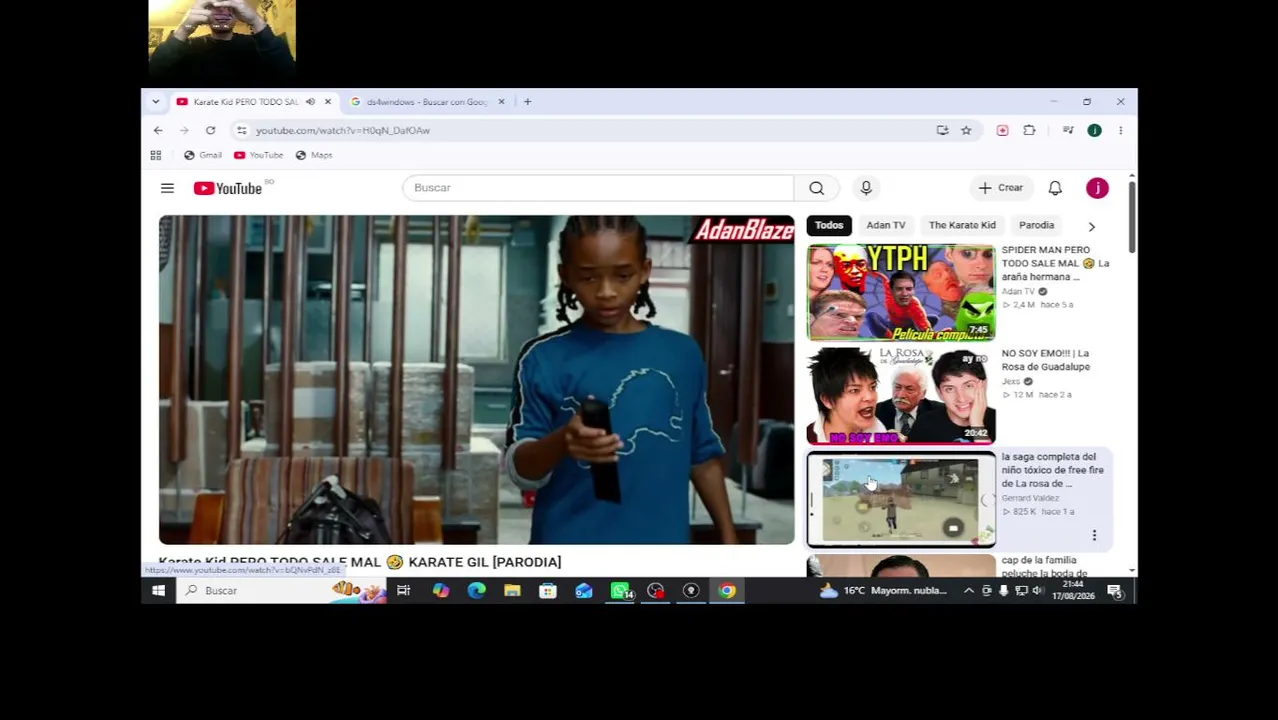
Task: Go forward with the browser forward arrow
Action: (184, 130)
